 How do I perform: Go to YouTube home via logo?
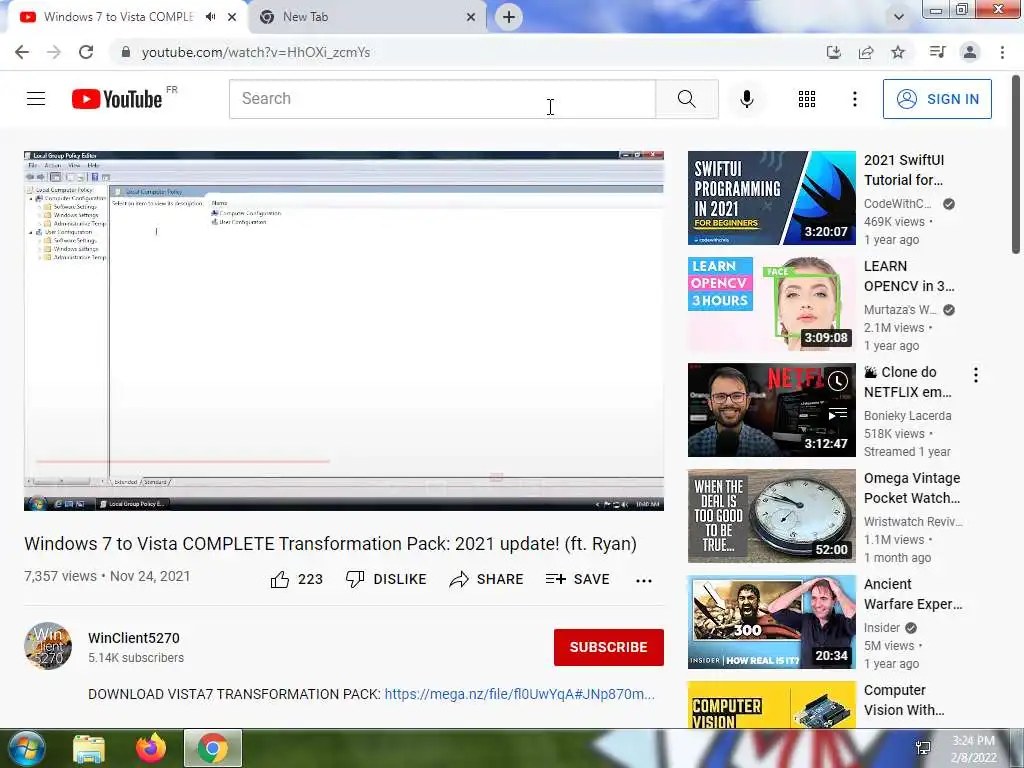click(x=117, y=99)
